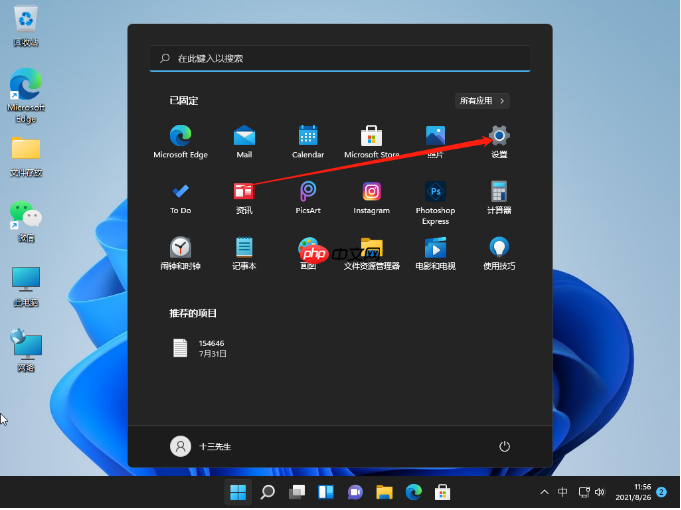
Task: Select This PC (此电脑) desktop icon
Action: [26, 287]
